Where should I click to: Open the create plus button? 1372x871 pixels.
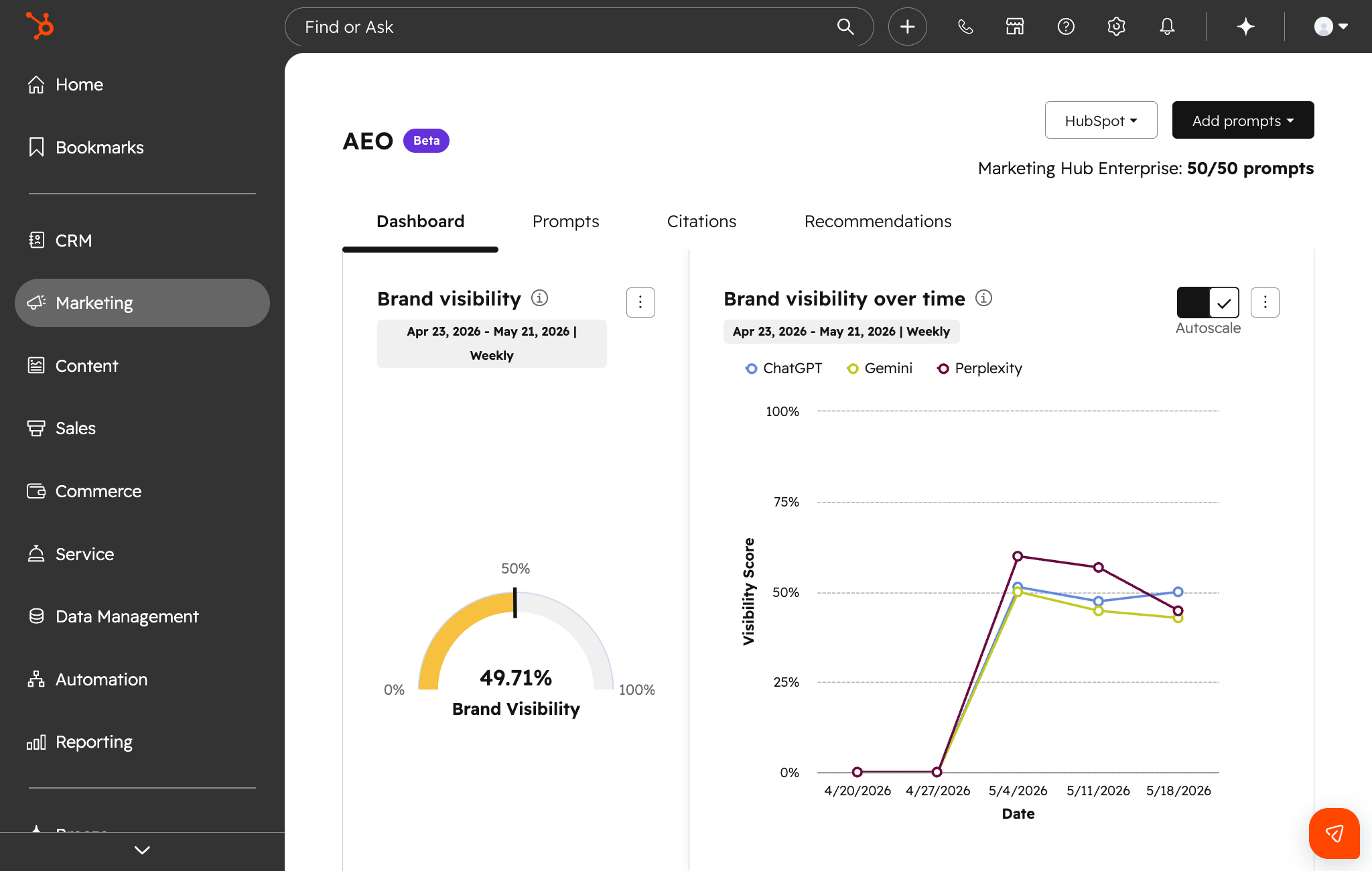click(x=907, y=27)
